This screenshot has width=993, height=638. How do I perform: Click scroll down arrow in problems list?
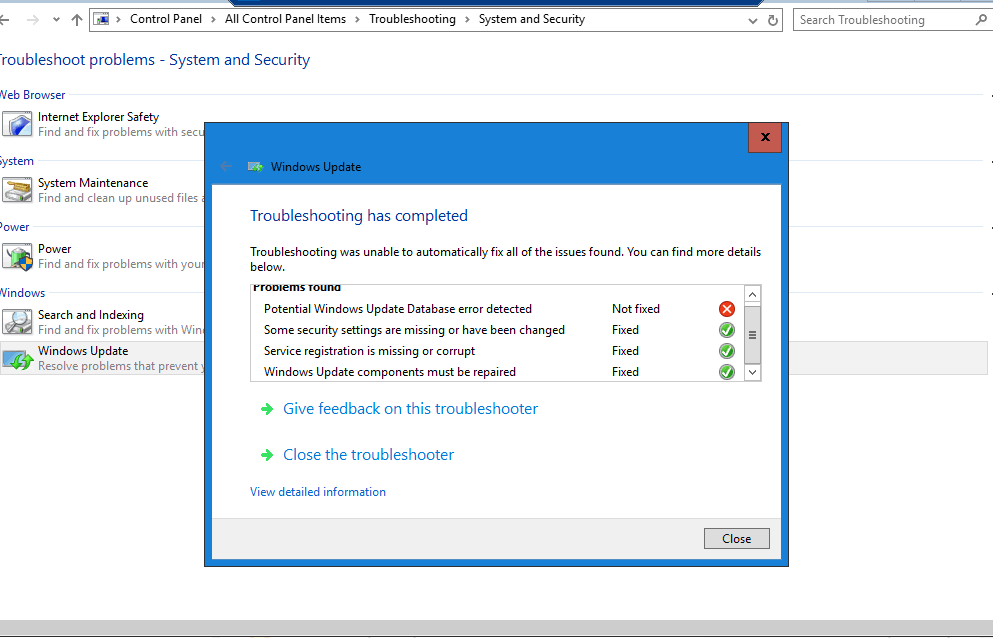tap(752, 373)
